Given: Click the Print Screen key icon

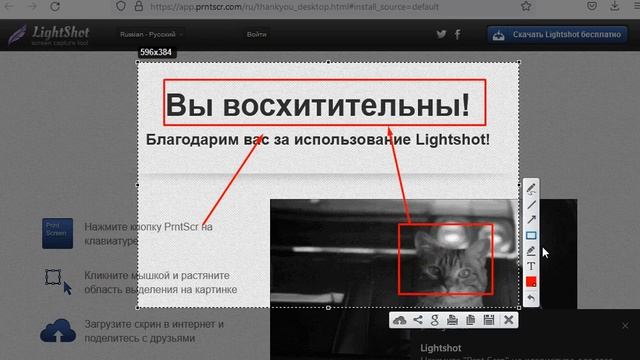Looking at the screenshot, I should coord(58,233).
